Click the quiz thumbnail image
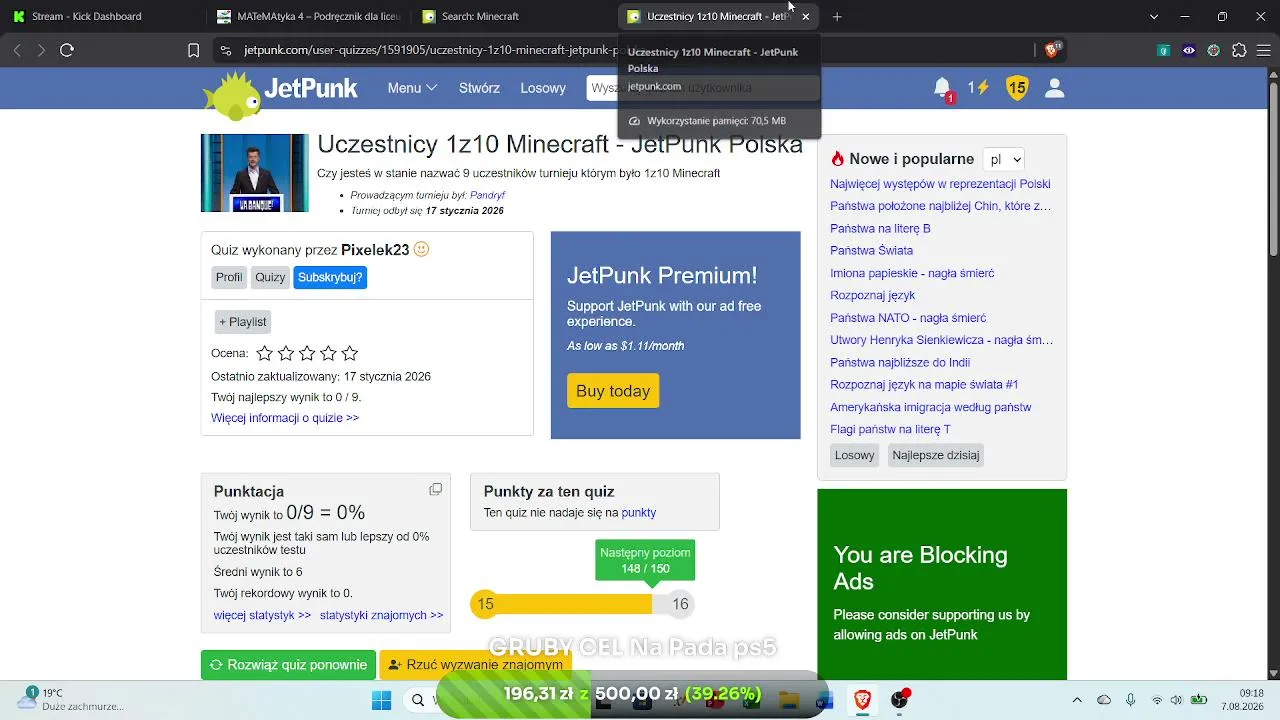 pos(255,173)
